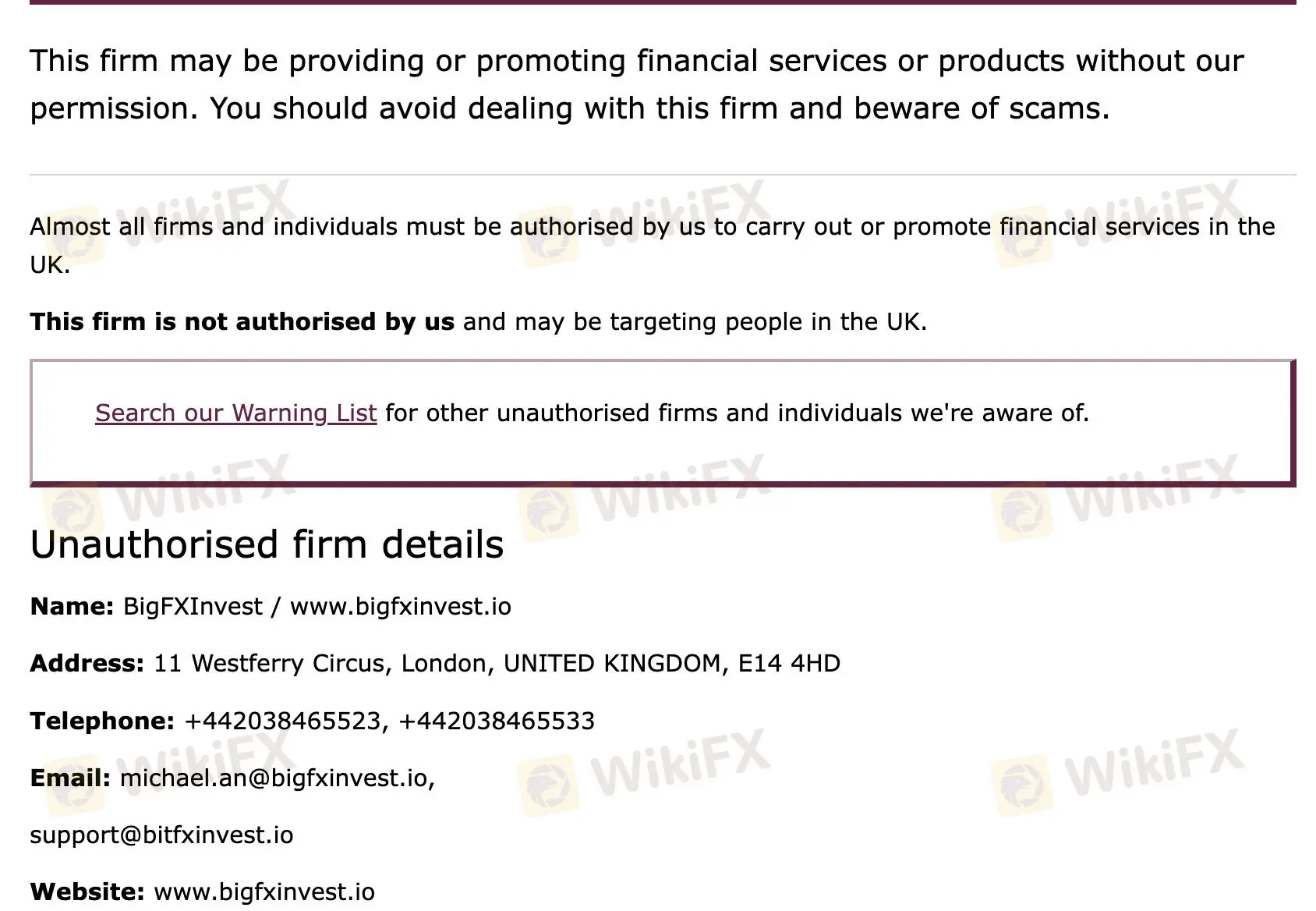The width and height of the screenshot is (1316, 911).
Task: Open the Search our Warning List link
Action: coord(235,413)
